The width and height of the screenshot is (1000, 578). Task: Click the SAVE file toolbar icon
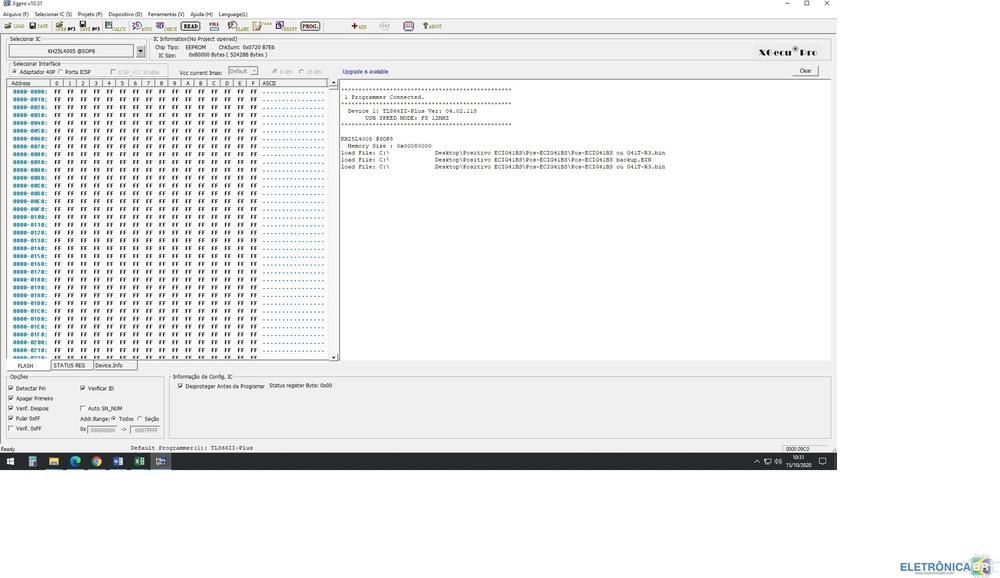38,26
